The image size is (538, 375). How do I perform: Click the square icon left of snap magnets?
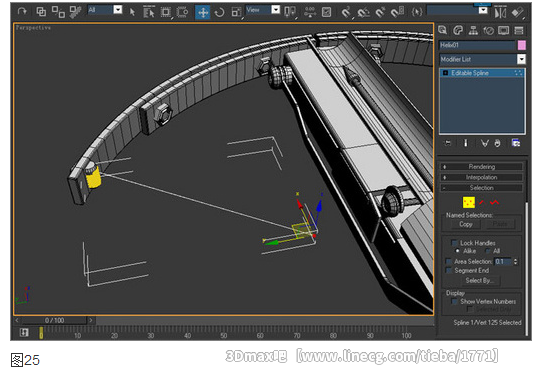point(326,12)
